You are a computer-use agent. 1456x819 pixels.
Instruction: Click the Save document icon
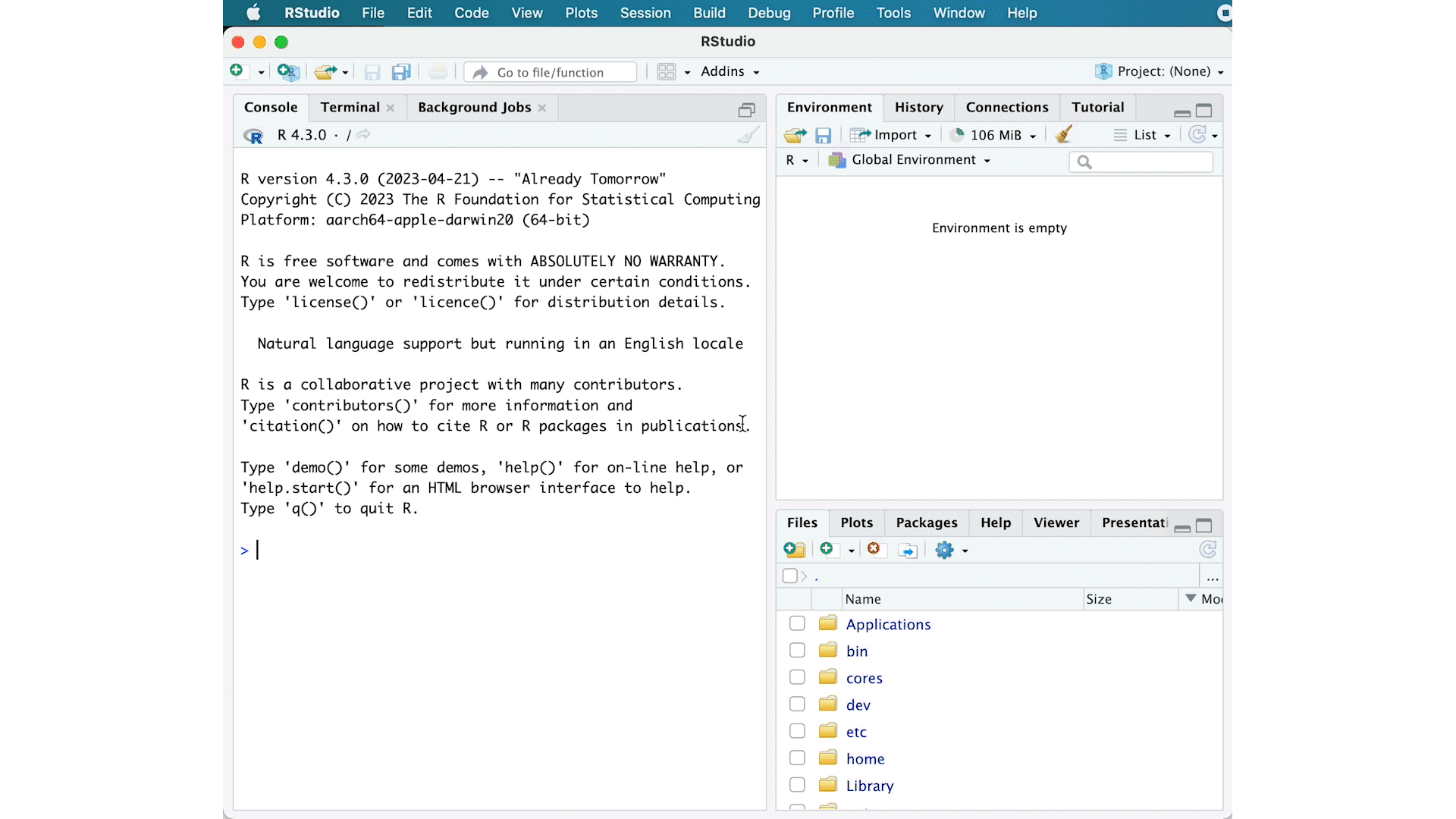pyautogui.click(x=372, y=72)
